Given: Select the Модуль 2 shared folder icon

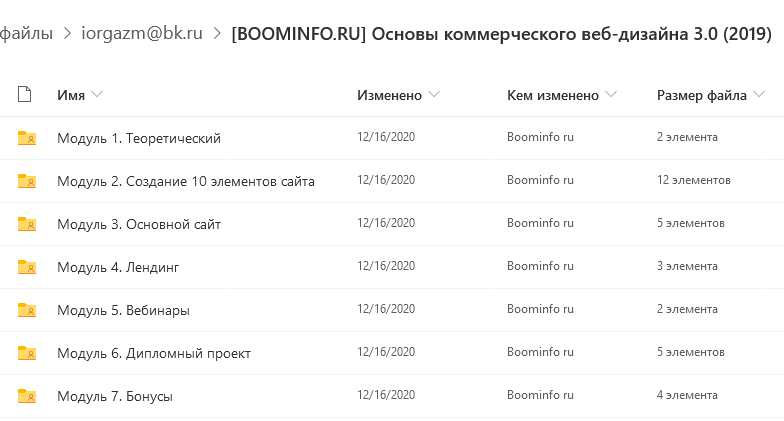Looking at the screenshot, I should 26,181.
